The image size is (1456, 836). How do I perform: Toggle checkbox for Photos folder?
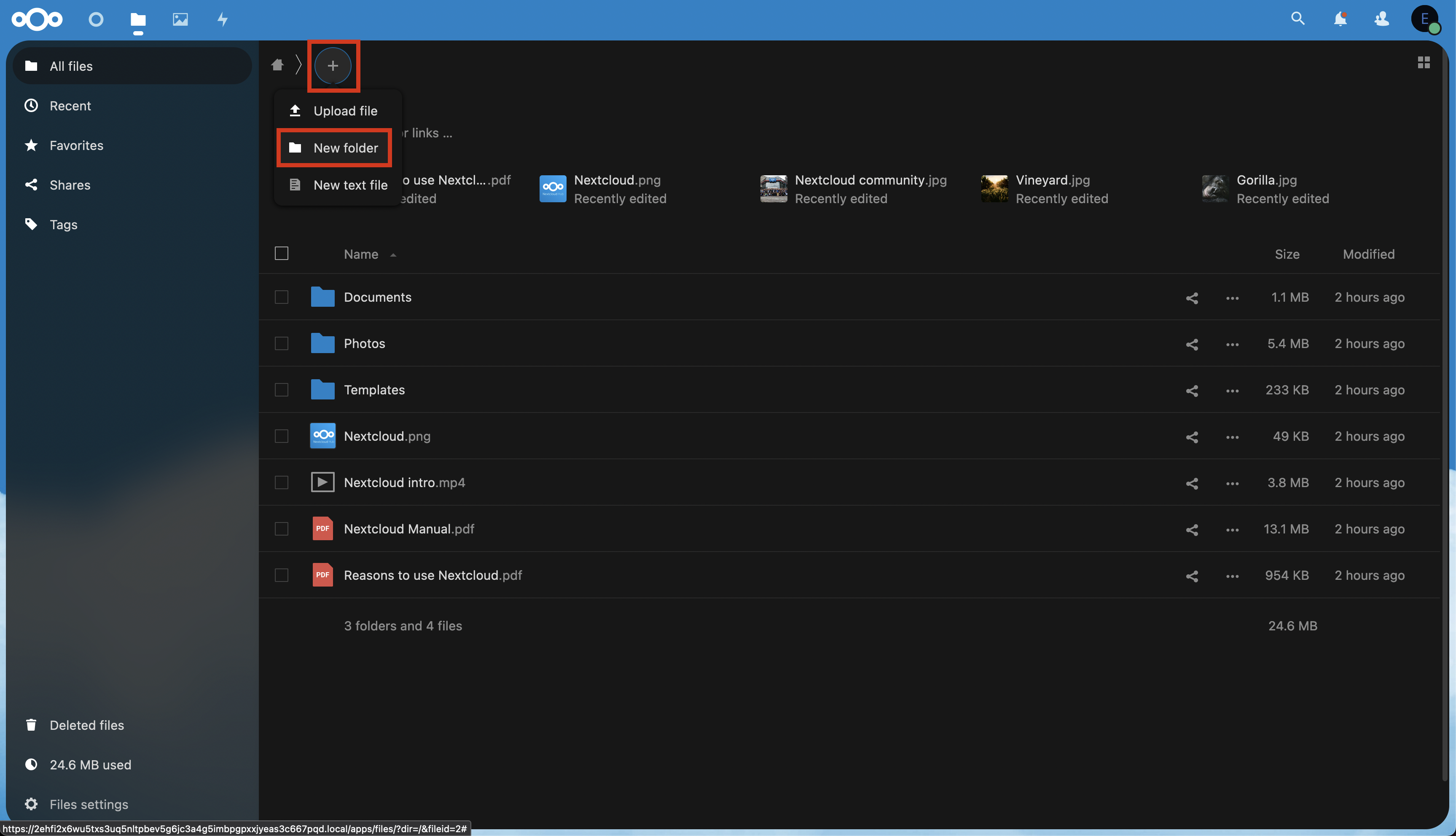coord(281,343)
